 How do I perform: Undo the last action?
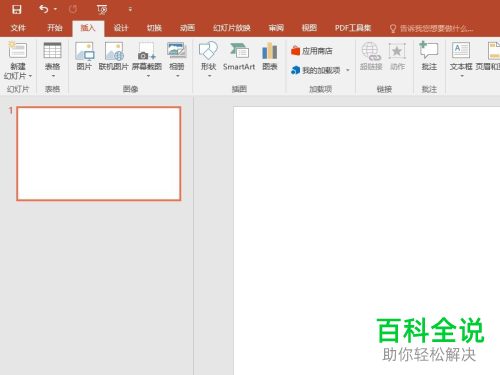pos(44,9)
